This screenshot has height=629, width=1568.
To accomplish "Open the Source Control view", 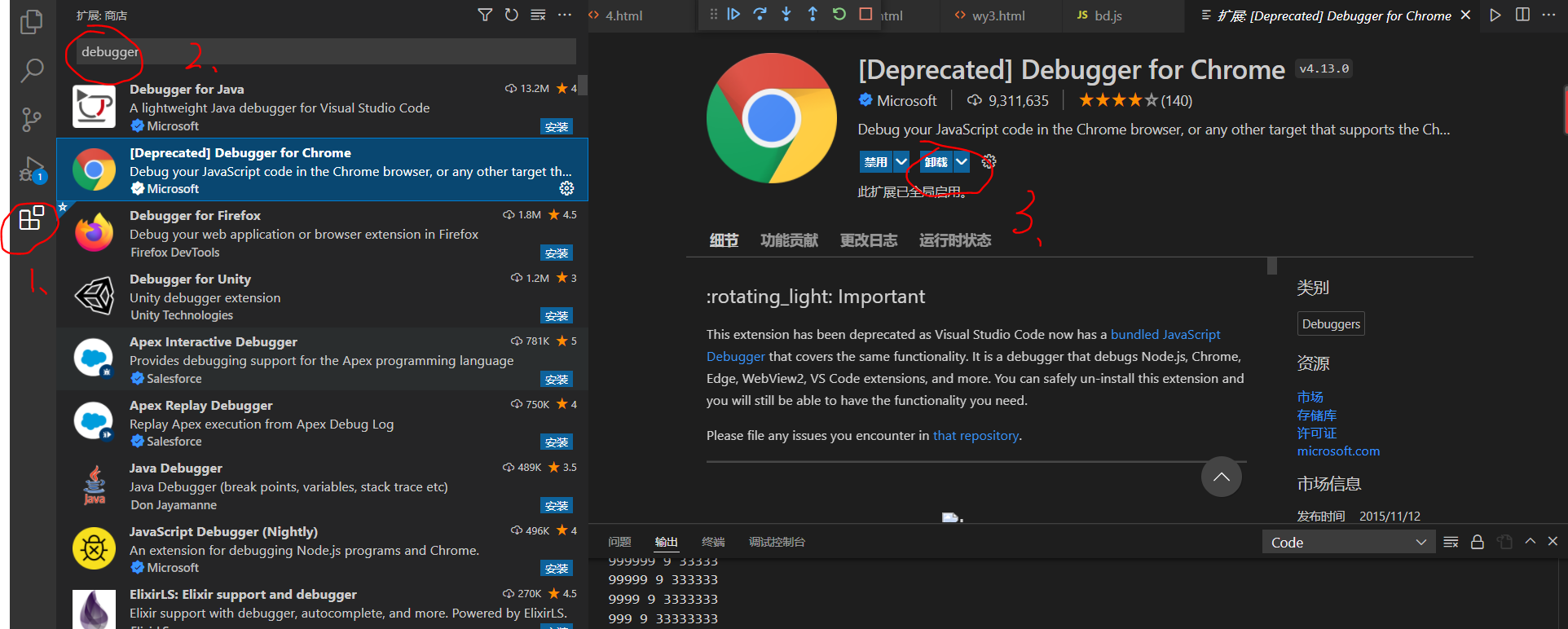I will click(32, 120).
